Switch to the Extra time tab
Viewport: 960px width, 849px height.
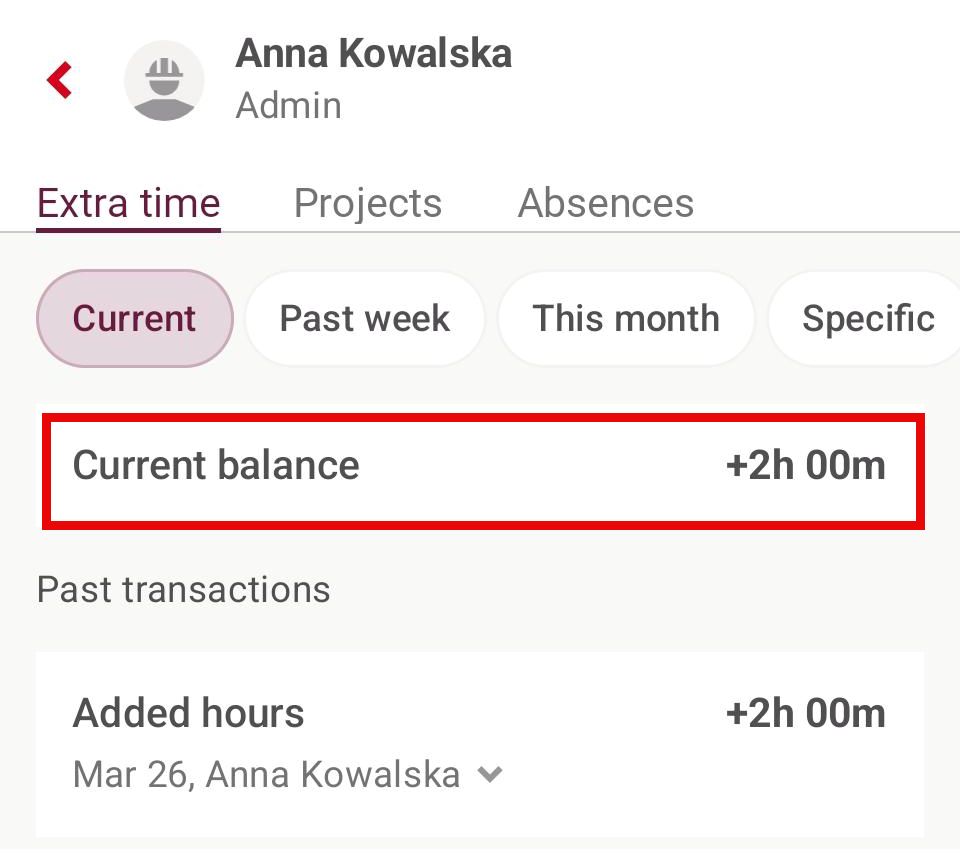click(128, 203)
